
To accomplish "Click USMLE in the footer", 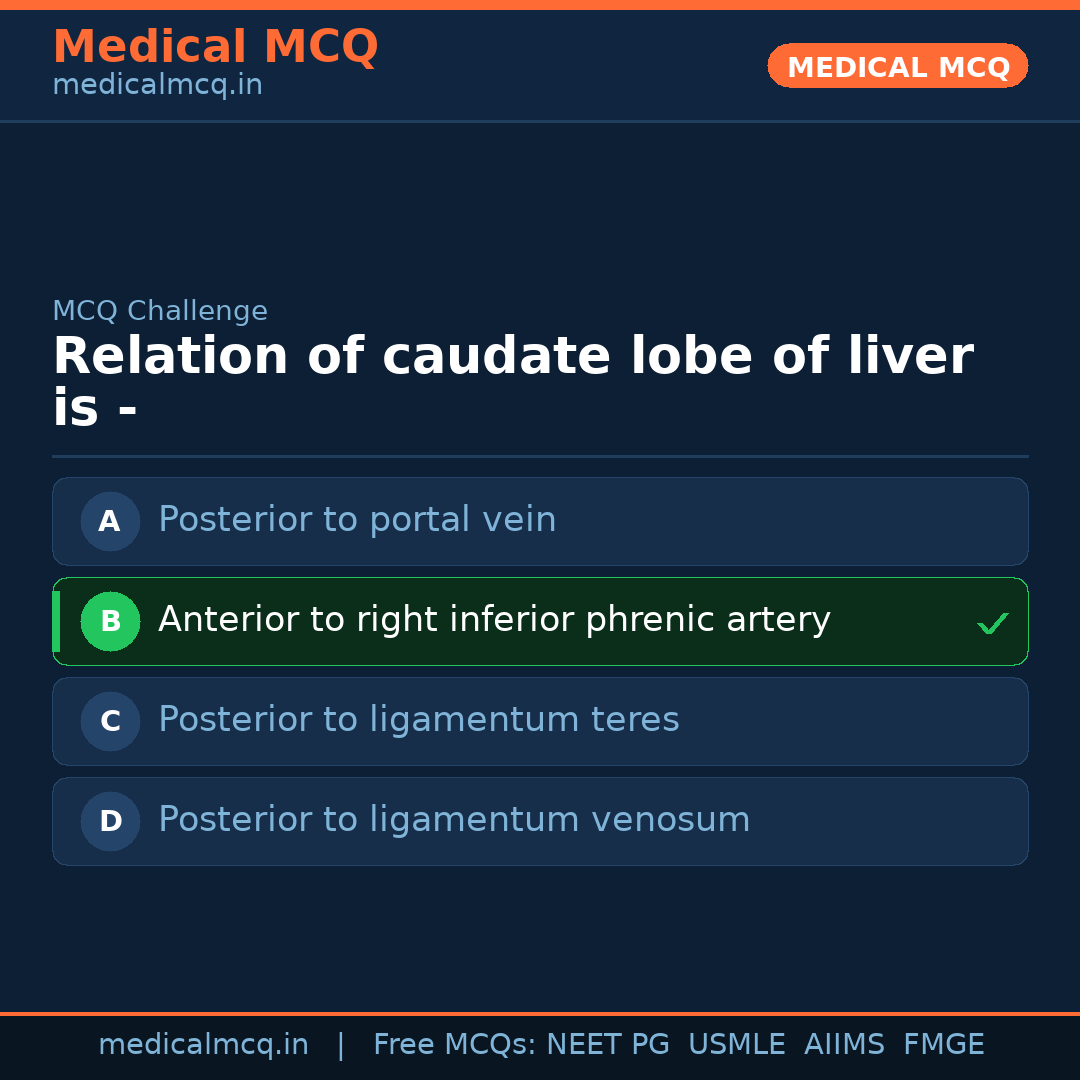I will pos(736,1045).
